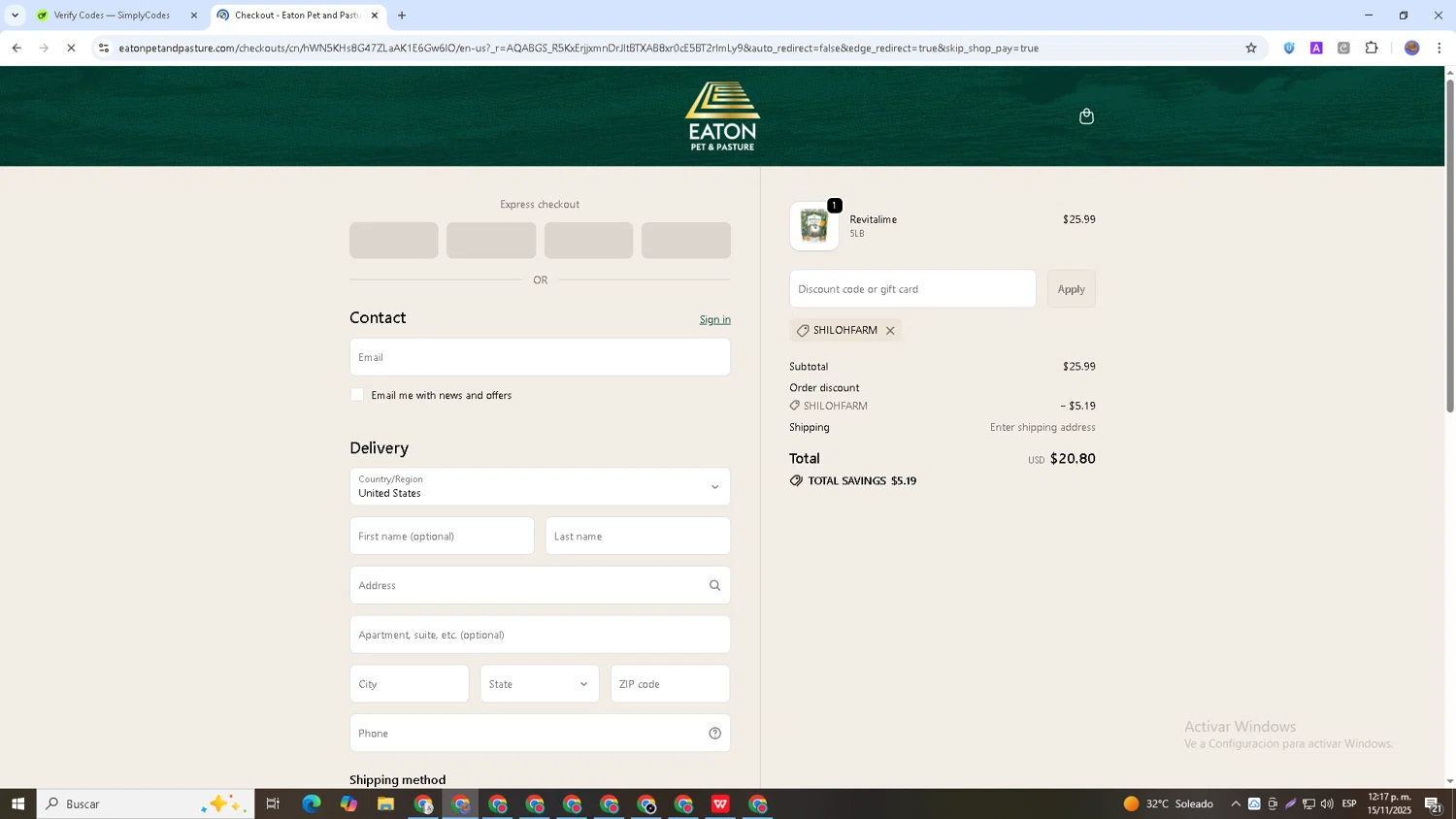Click the Apply discount button

[1071, 289]
